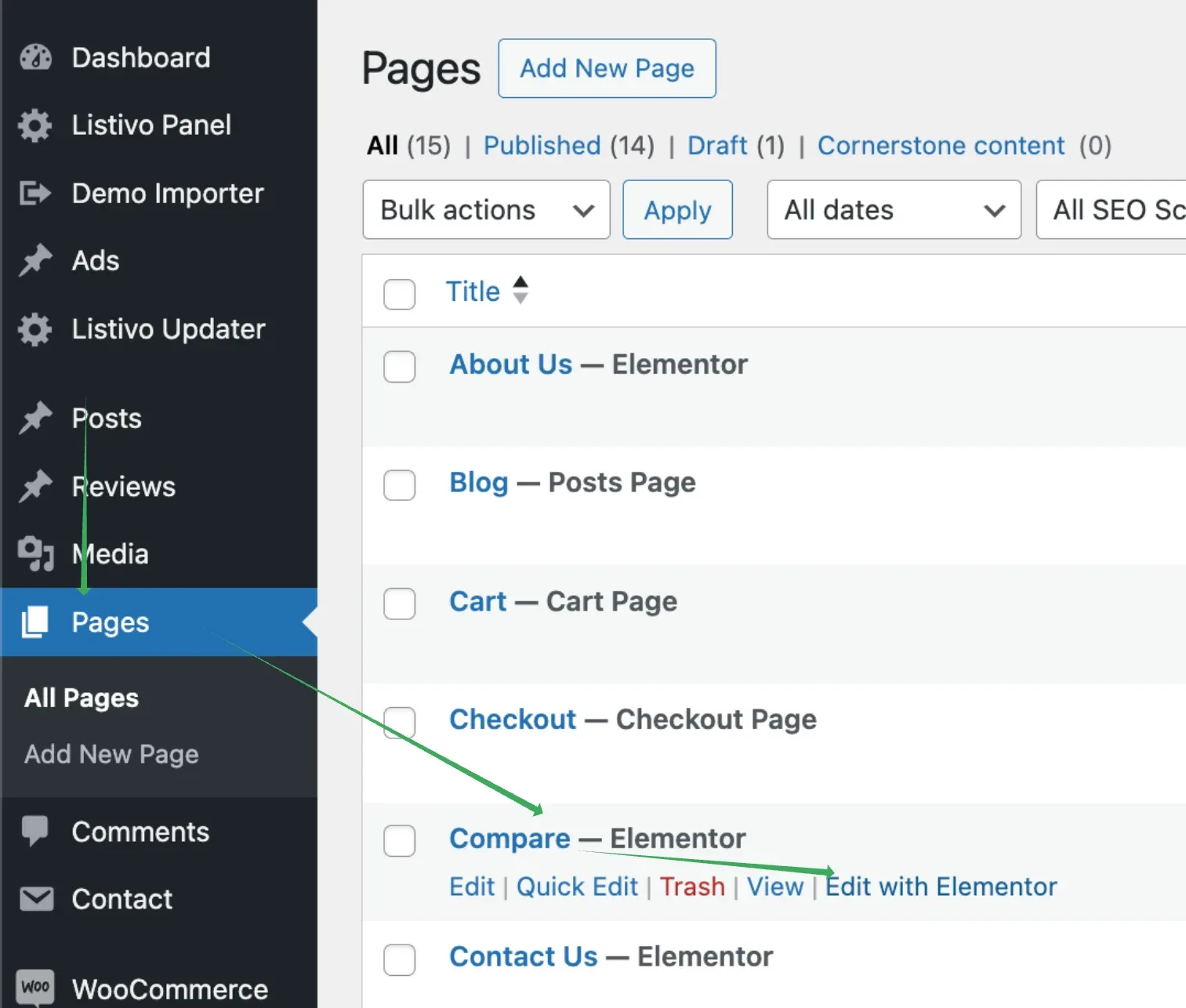1186x1008 pixels.
Task: Open the Listivo Panel menu label
Action: tap(151, 125)
